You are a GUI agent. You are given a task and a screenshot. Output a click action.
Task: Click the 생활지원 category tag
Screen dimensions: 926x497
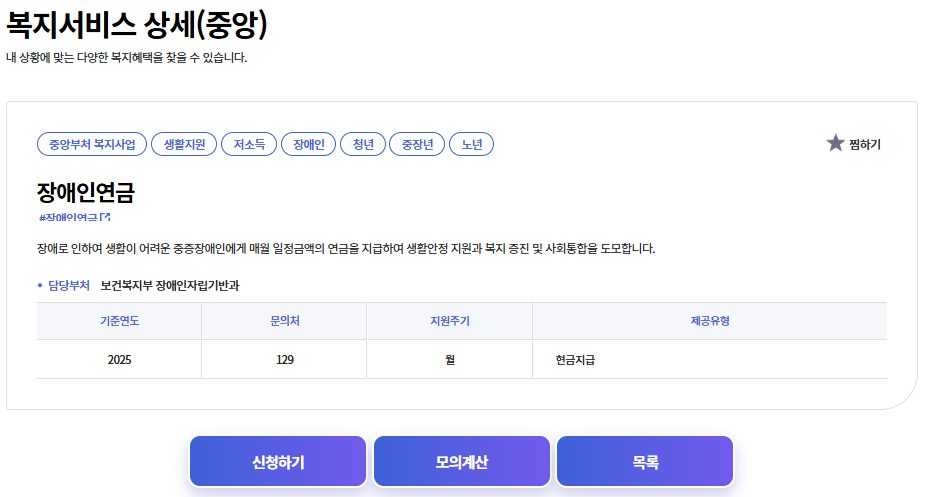pyautogui.click(x=184, y=145)
